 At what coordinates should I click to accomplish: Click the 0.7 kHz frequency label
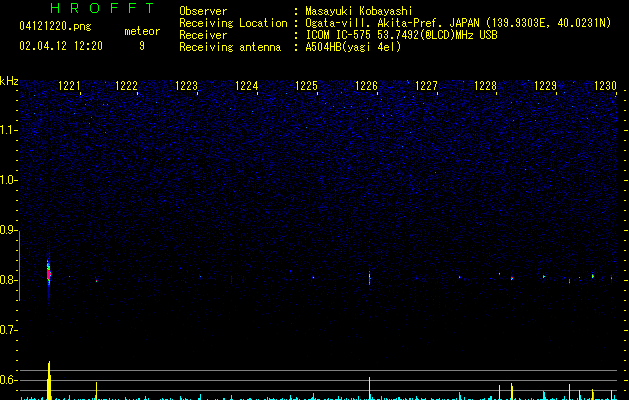tap(8, 330)
